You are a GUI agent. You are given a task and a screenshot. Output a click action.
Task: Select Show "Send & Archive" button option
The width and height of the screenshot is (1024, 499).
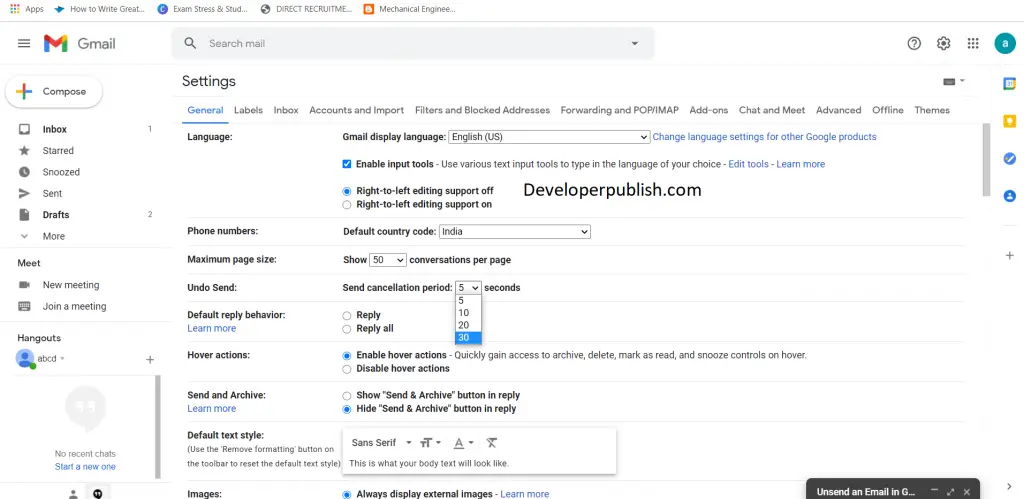347,396
